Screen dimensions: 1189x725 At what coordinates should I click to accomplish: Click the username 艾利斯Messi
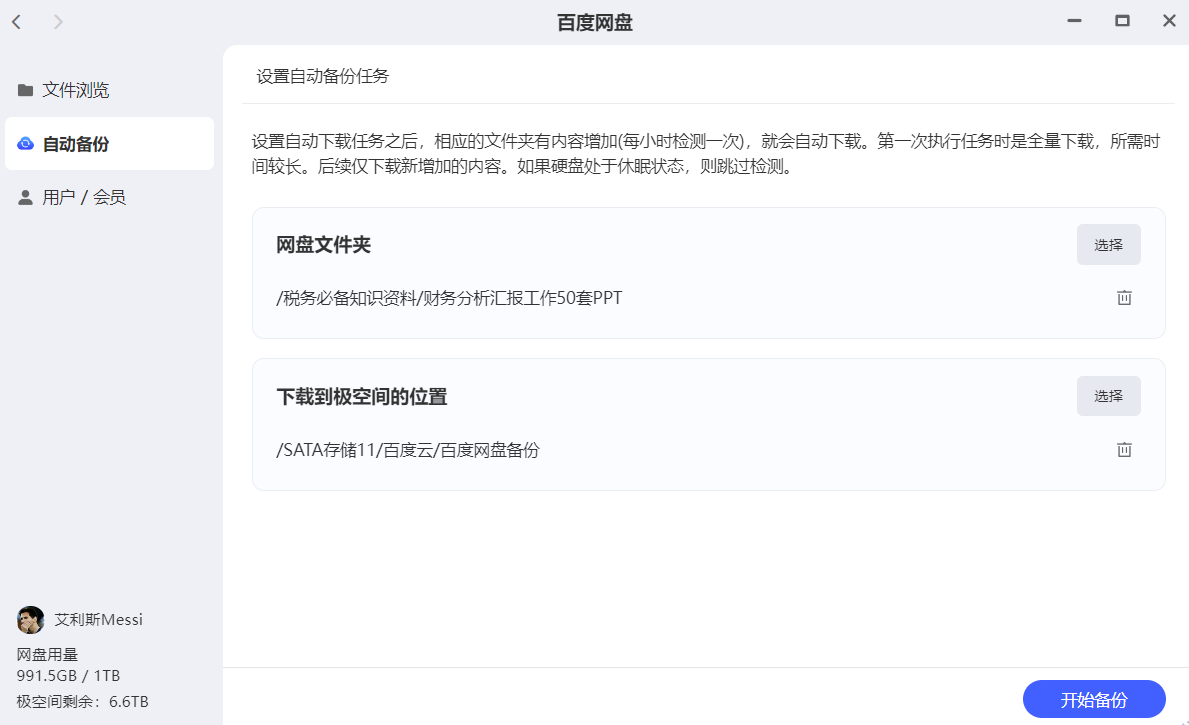coord(99,620)
